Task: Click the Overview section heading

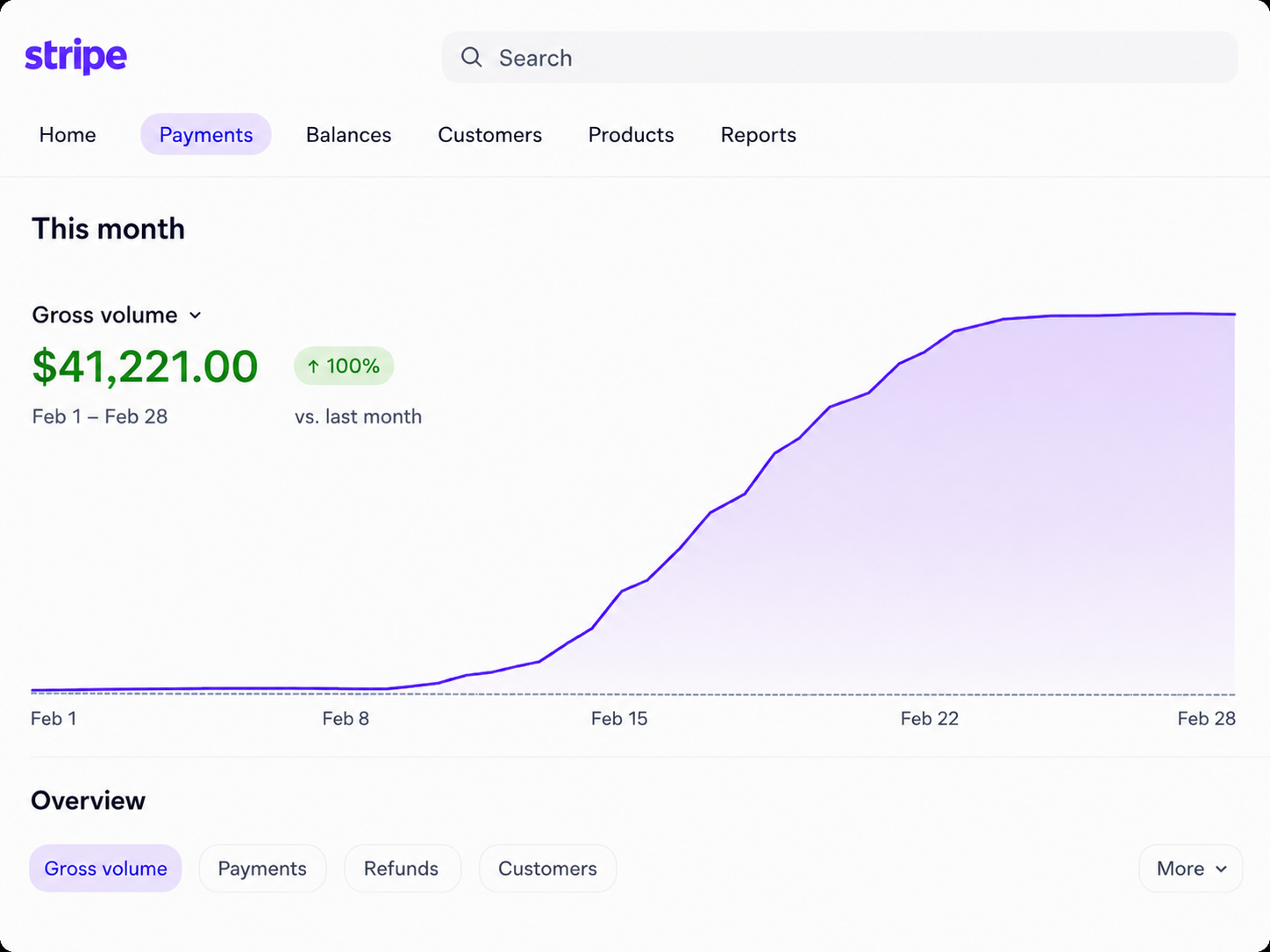Action: [88, 800]
